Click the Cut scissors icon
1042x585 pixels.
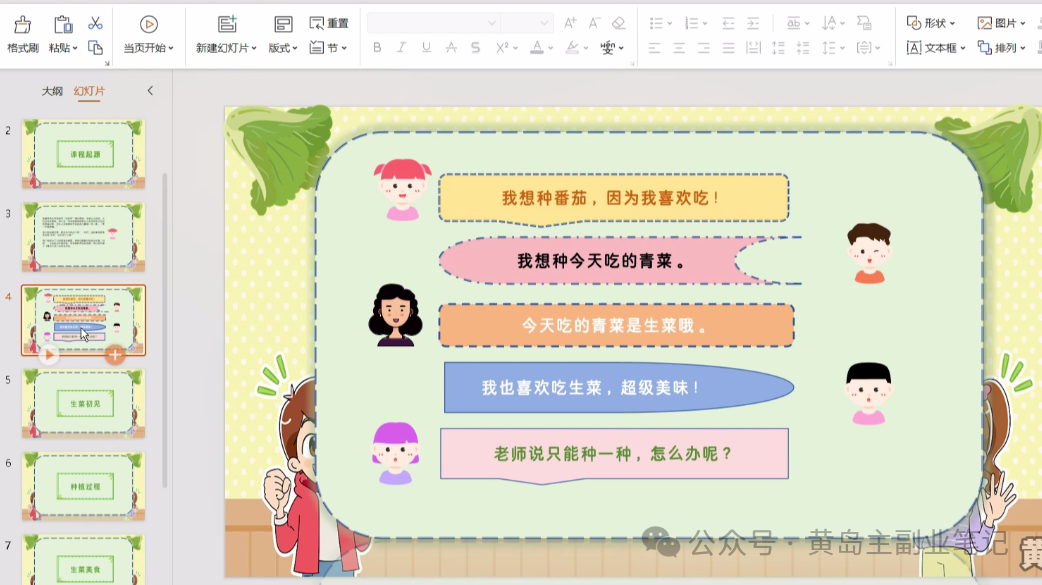[95, 23]
